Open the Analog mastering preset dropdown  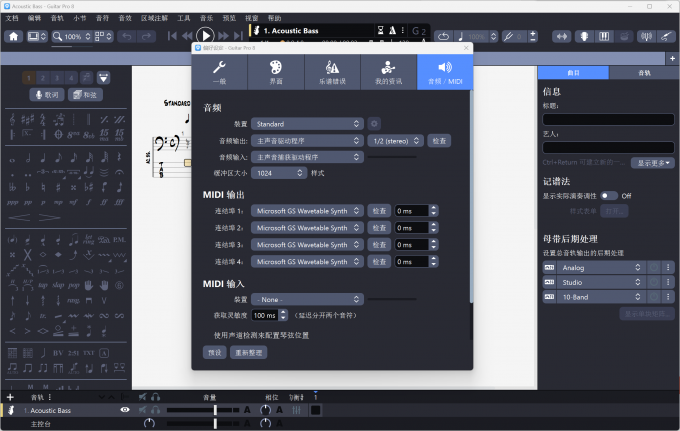coord(600,268)
